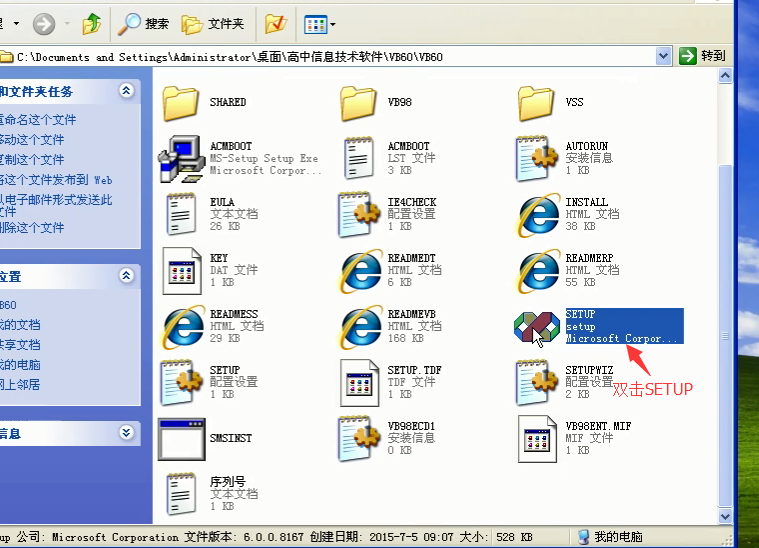This screenshot has height=548, width=759.
Task: Click the vertical scrollbar thumb
Action: 725,336
